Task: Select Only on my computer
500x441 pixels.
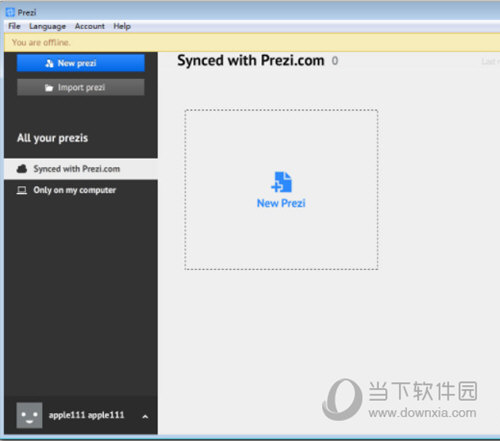Action: (81, 190)
